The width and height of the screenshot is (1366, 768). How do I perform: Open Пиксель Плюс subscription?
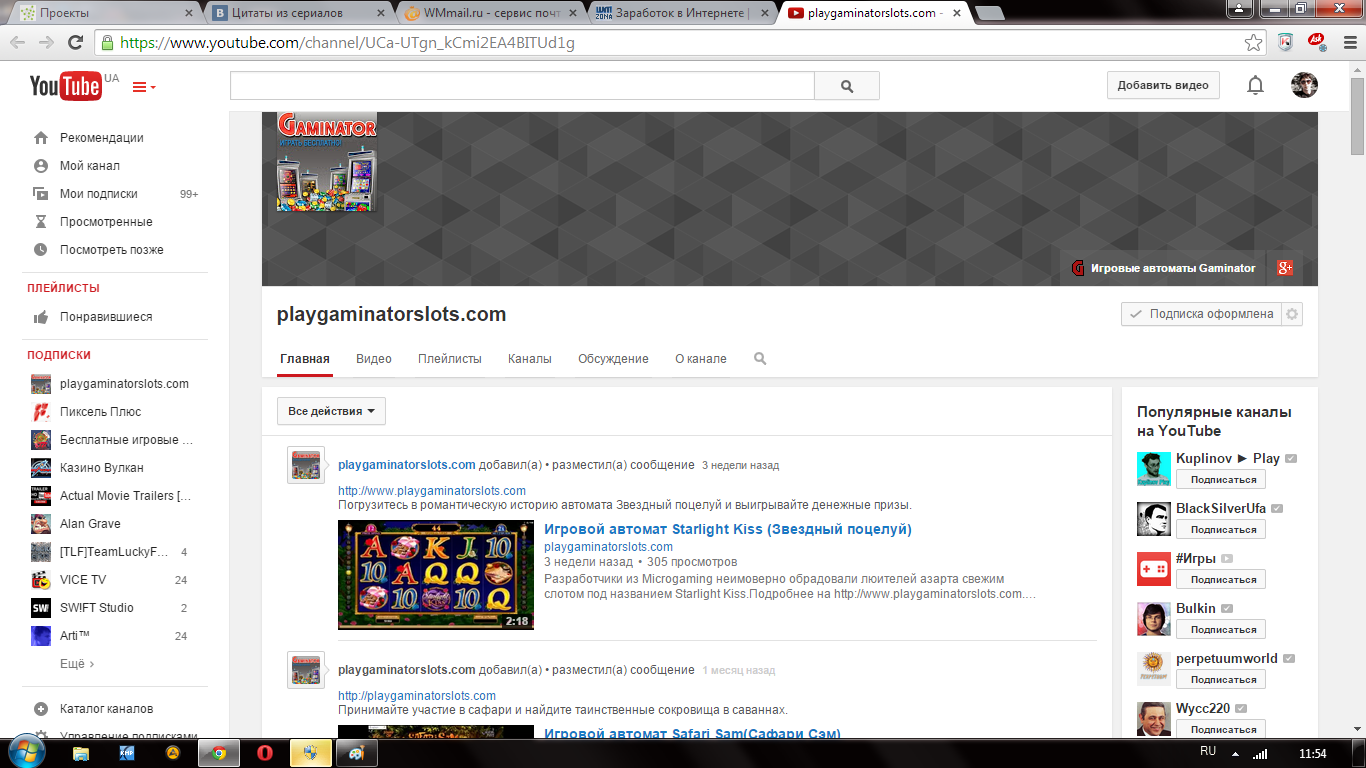(x=100, y=412)
